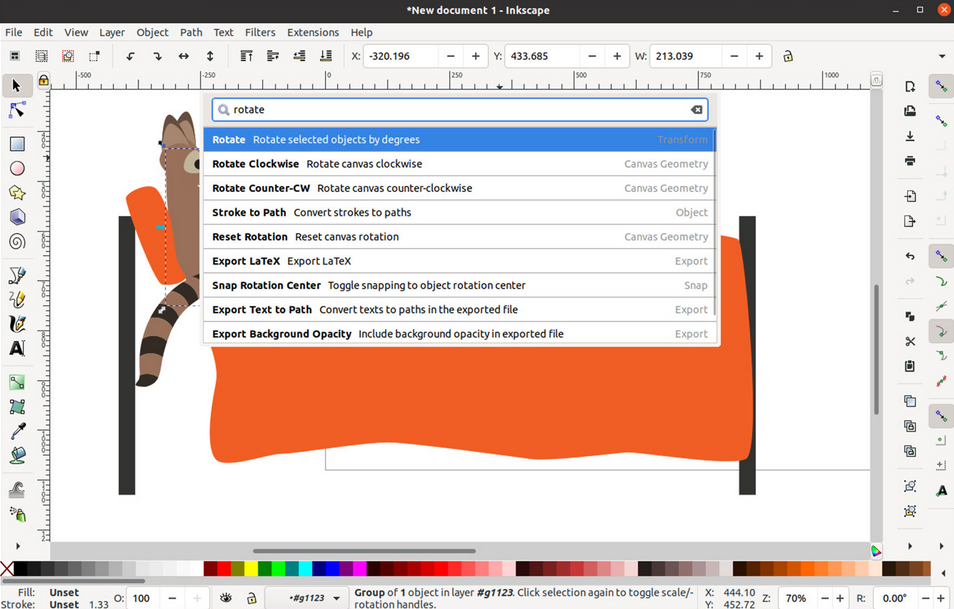Image resolution: width=954 pixels, height=609 pixels.
Task: Choose the Star and polygon tool
Action: (x=17, y=192)
